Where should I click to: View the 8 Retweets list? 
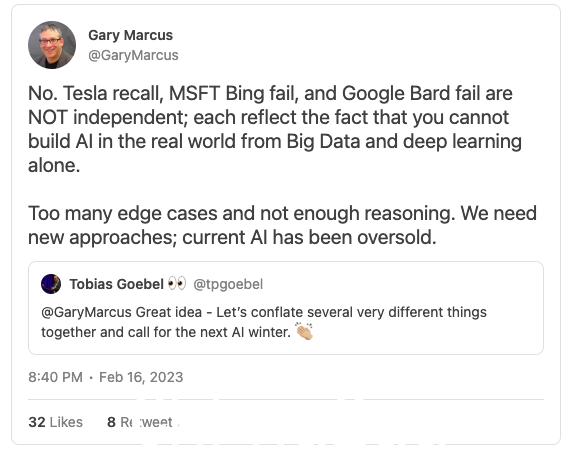[140, 422]
